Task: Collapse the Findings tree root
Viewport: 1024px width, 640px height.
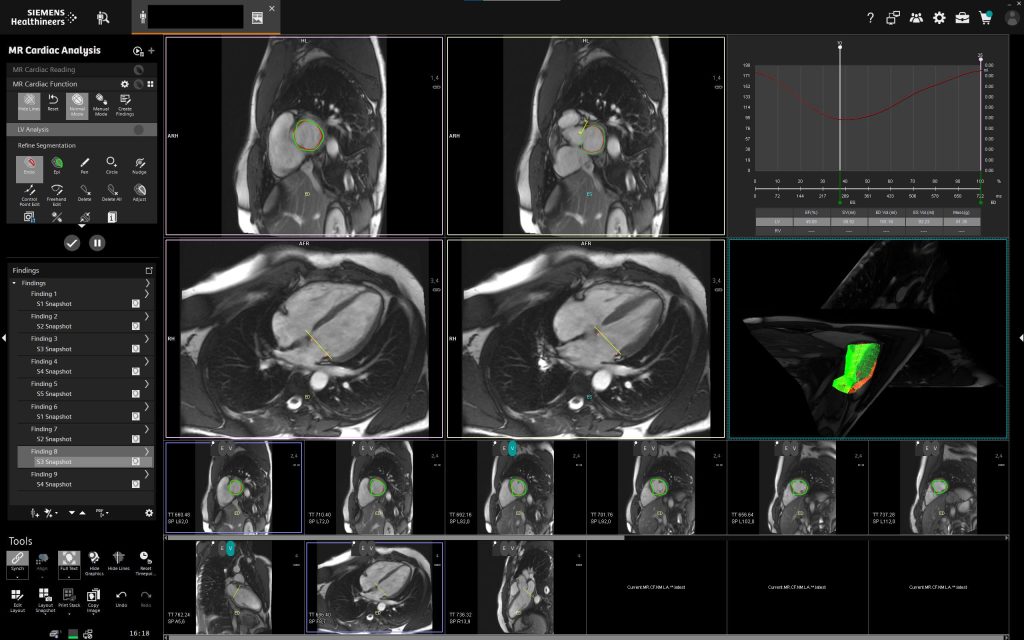Action: click(x=14, y=283)
